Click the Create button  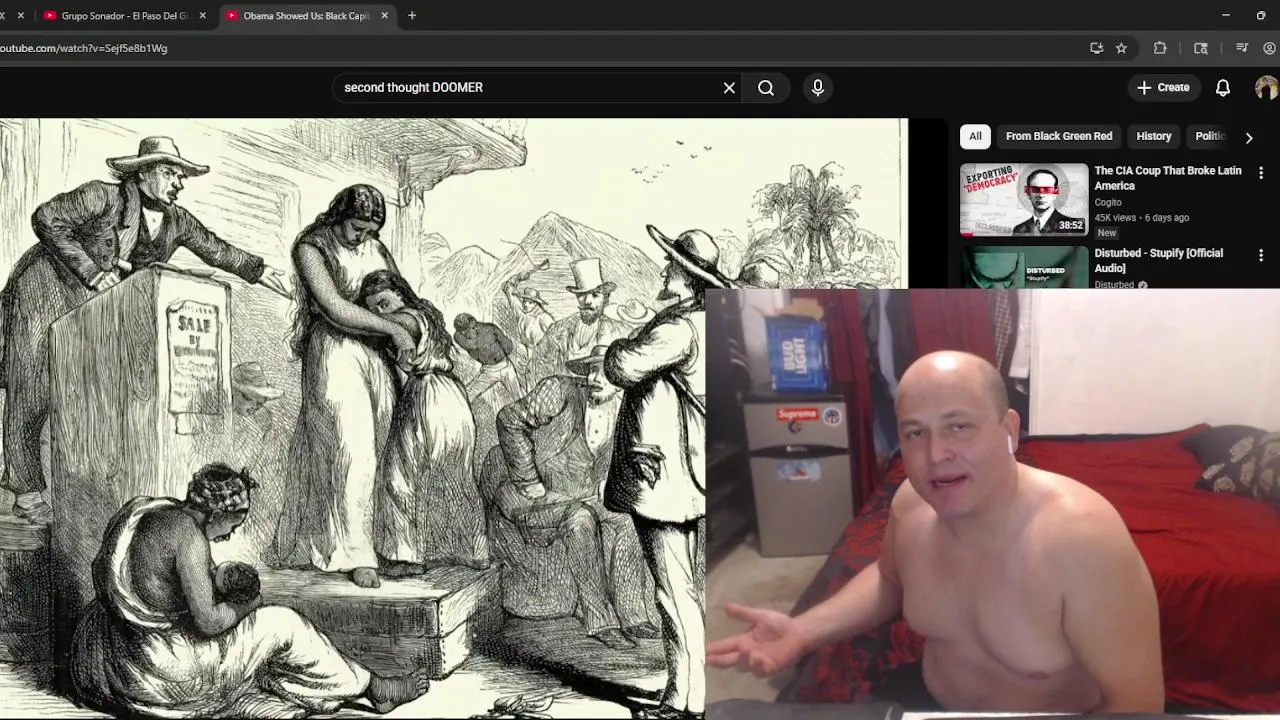1163,88
